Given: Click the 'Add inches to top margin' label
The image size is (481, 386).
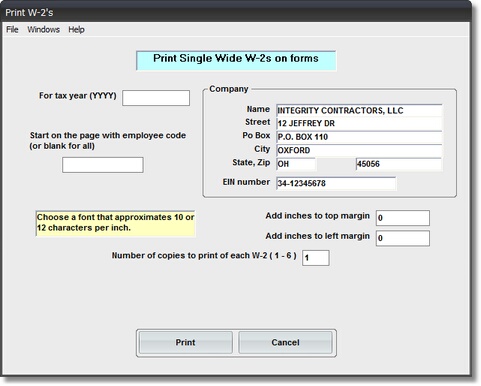Looking at the screenshot, I should pos(317,216).
